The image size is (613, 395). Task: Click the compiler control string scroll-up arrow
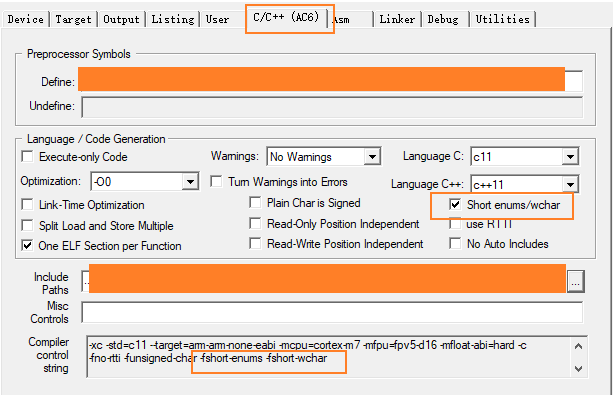click(x=579, y=346)
